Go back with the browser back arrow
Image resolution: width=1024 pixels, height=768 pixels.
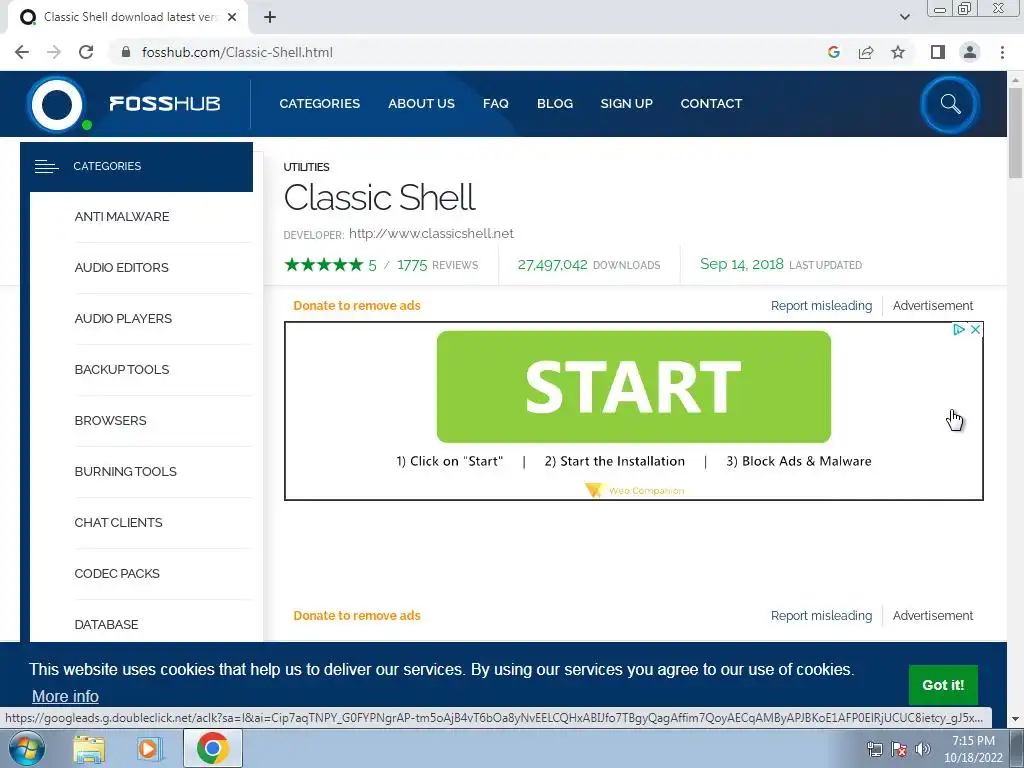pyautogui.click(x=22, y=52)
